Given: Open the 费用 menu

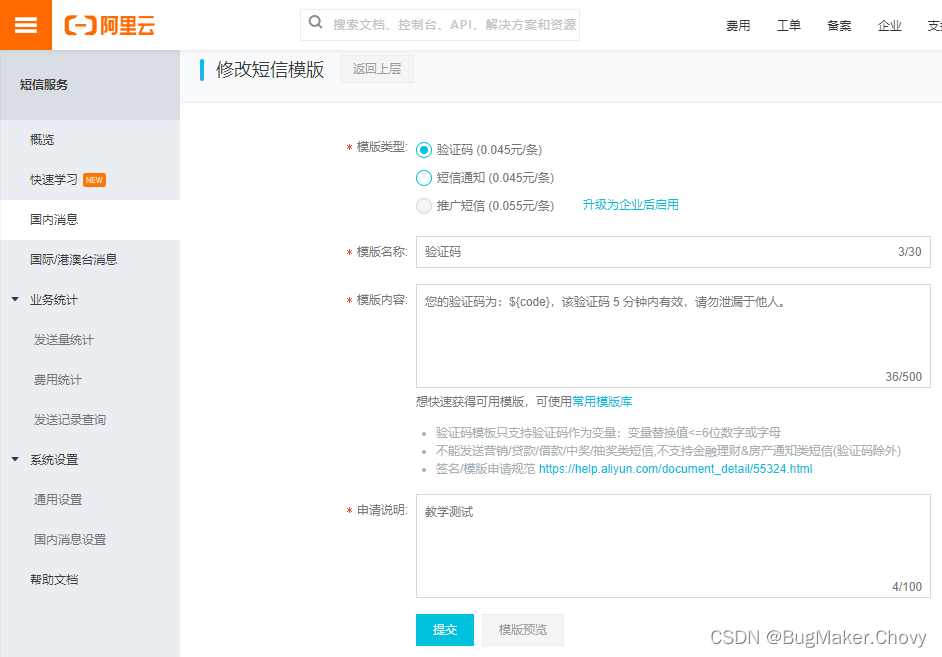Looking at the screenshot, I should coord(738,25).
